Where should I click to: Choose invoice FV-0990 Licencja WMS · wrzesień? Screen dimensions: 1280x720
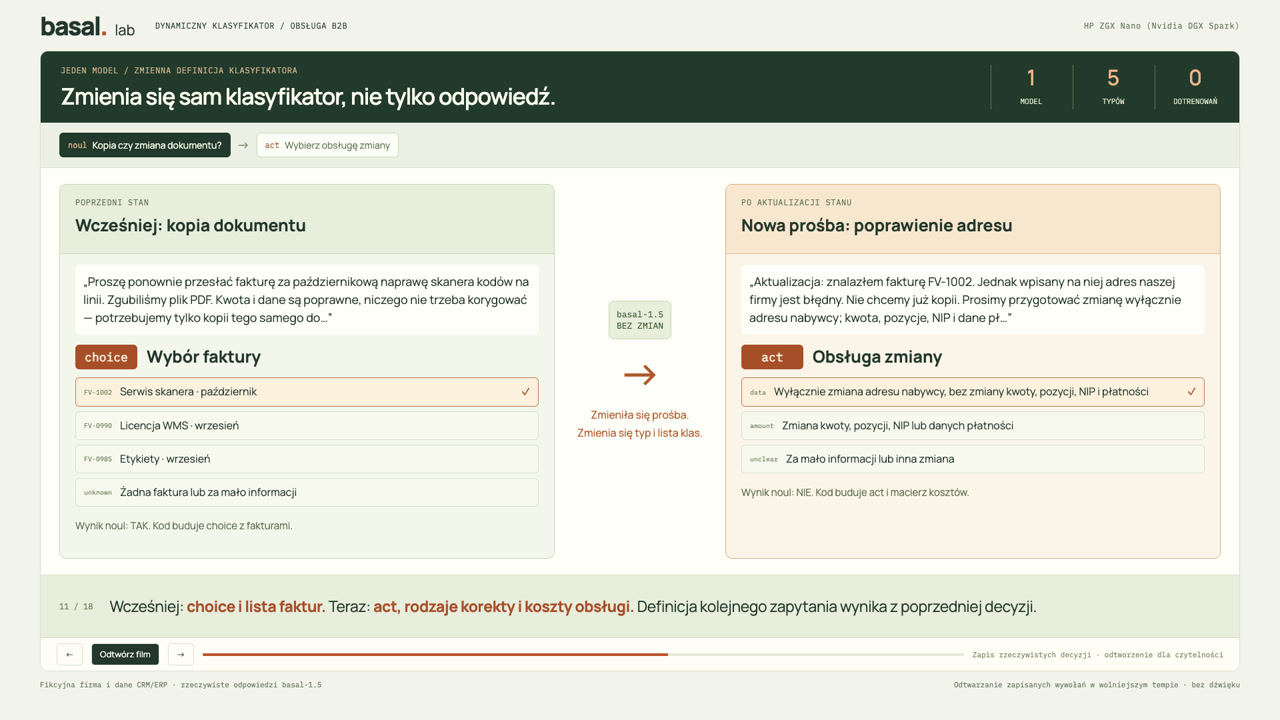(x=307, y=425)
